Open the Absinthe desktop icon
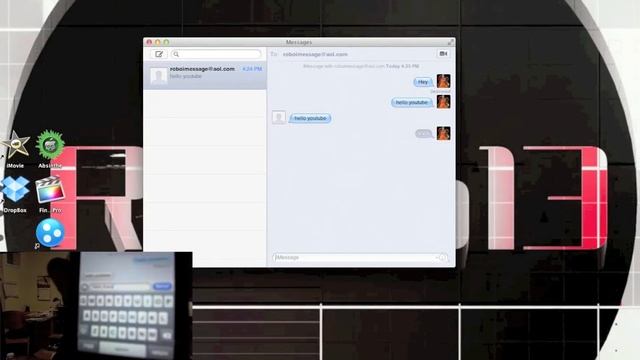Screen dimensions: 640x360 (x=50, y=145)
